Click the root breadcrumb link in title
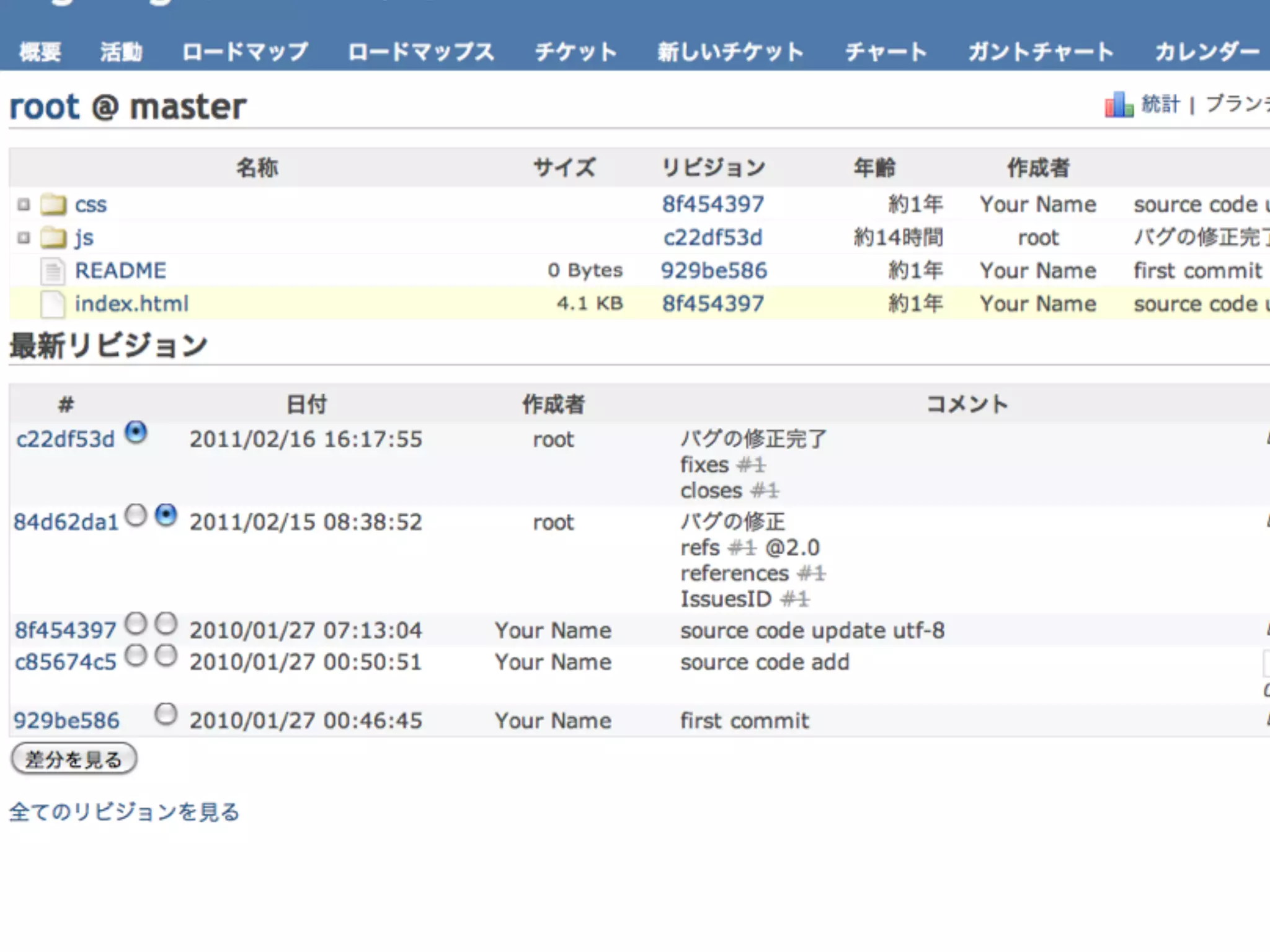The height and width of the screenshot is (952, 1270). (x=45, y=107)
